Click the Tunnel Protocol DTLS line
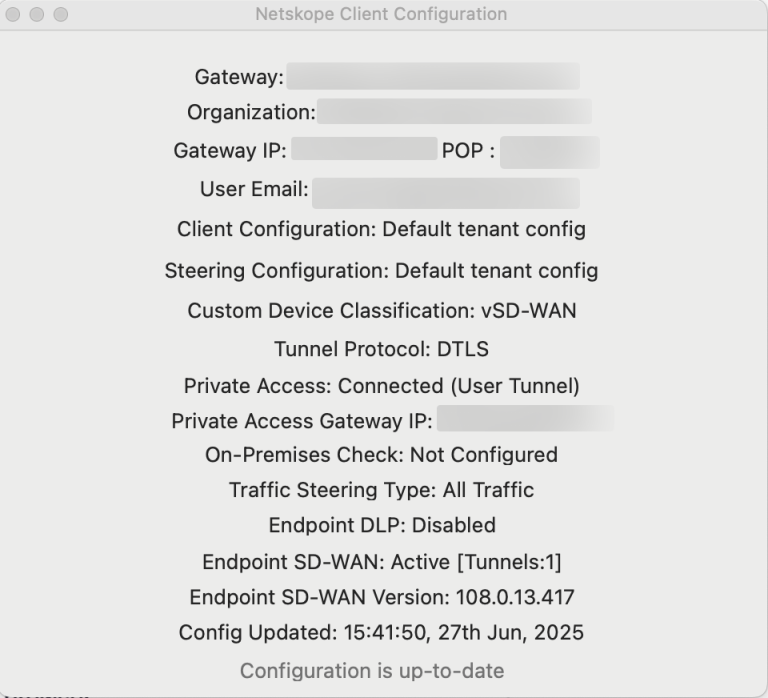This screenshot has height=698, width=768. click(x=381, y=349)
